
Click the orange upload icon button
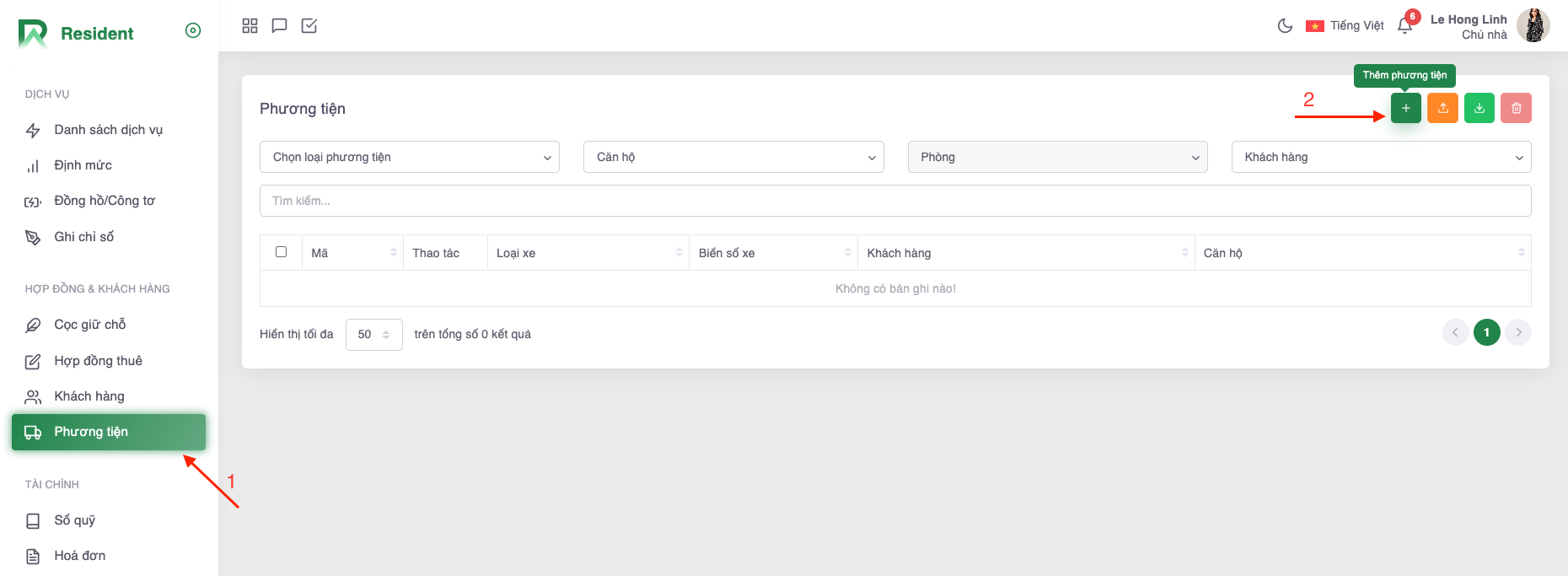tap(1442, 108)
